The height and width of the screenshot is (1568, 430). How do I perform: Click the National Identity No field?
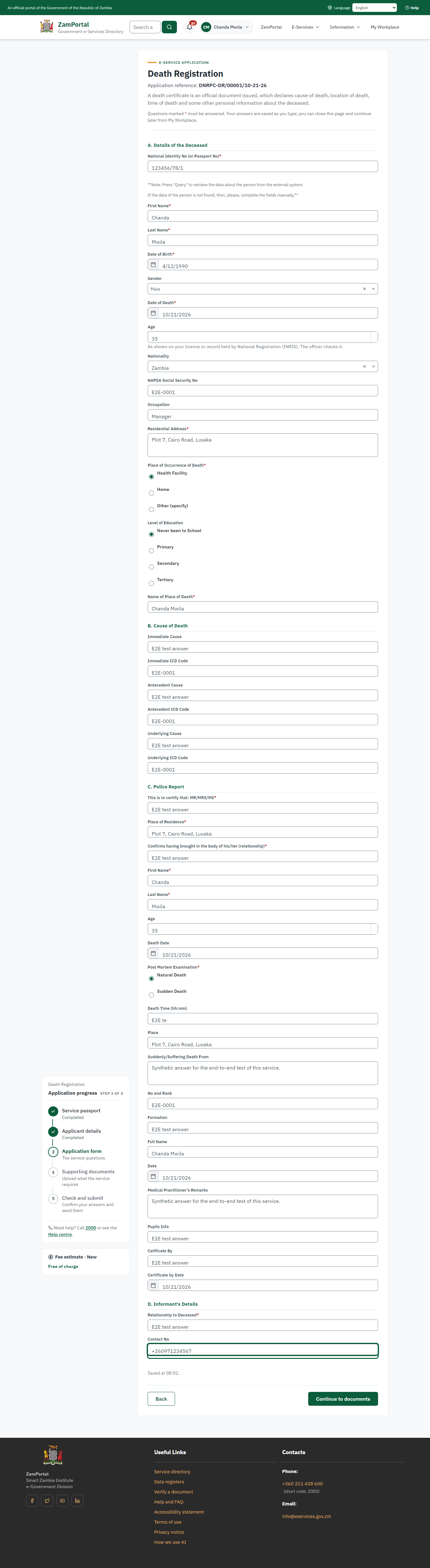pos(263,167)
